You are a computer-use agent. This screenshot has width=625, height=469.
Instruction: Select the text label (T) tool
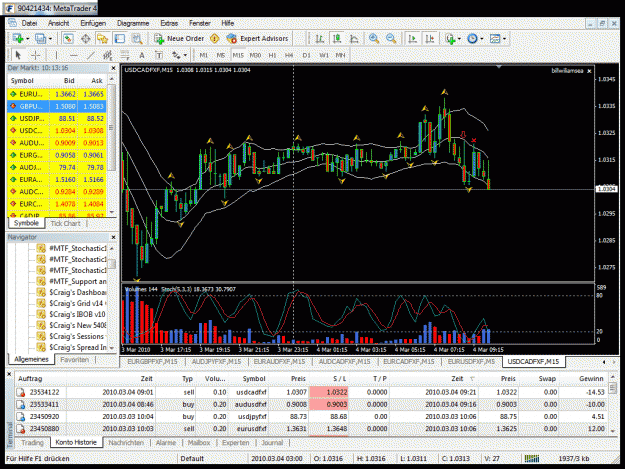pos(159,55)
